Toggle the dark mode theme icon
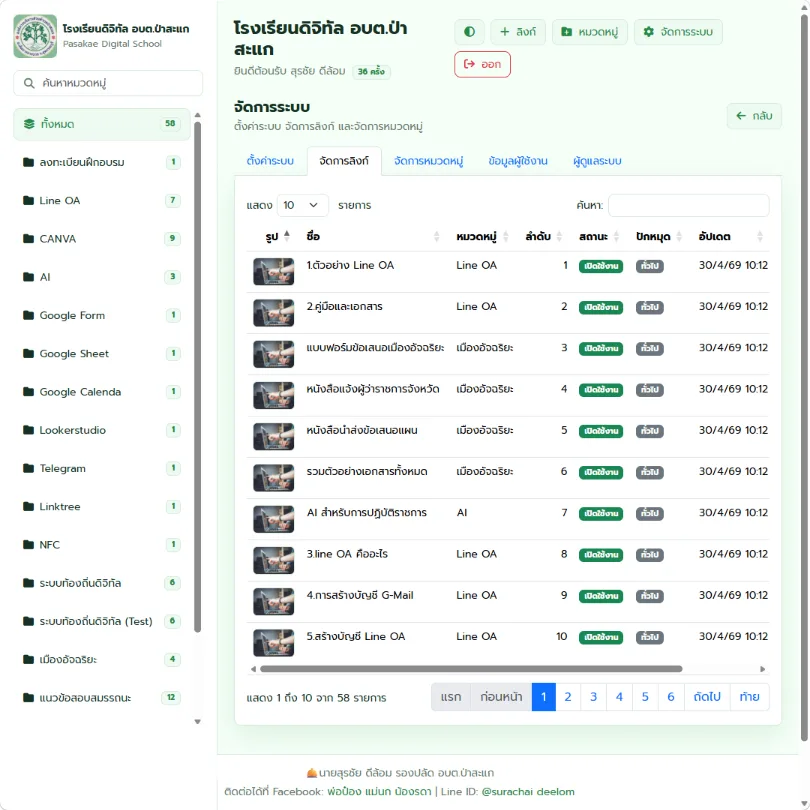 [x=469, y=32]
